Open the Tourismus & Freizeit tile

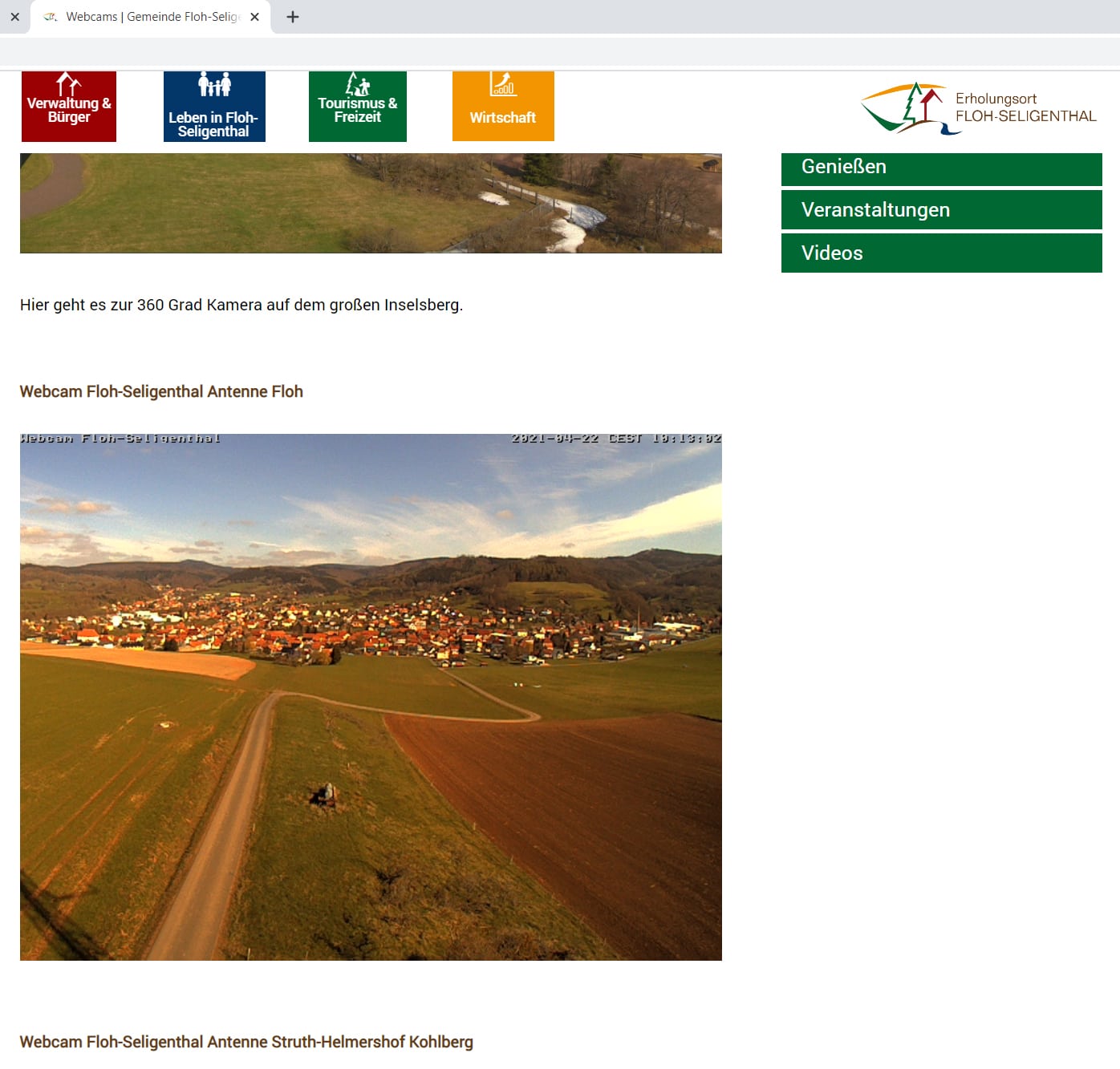(358, 107)
